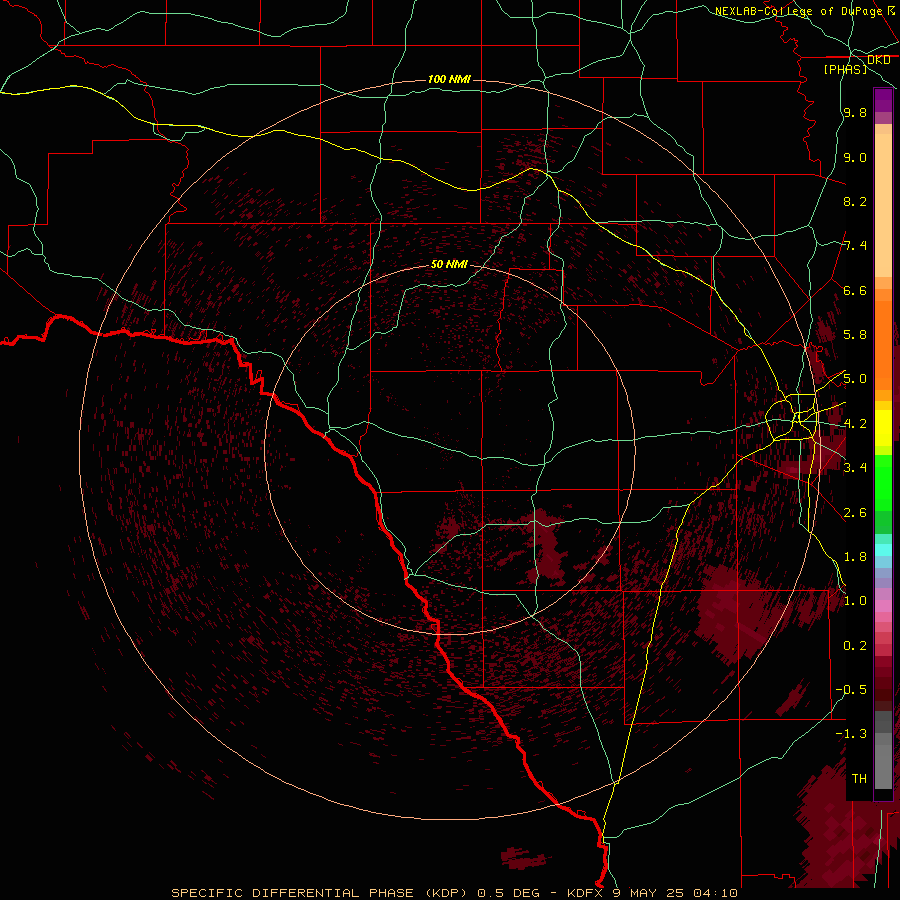Click the 1.8 value on the color scale
The width and height of the screenshot is (900, 900).
(855, 557)
